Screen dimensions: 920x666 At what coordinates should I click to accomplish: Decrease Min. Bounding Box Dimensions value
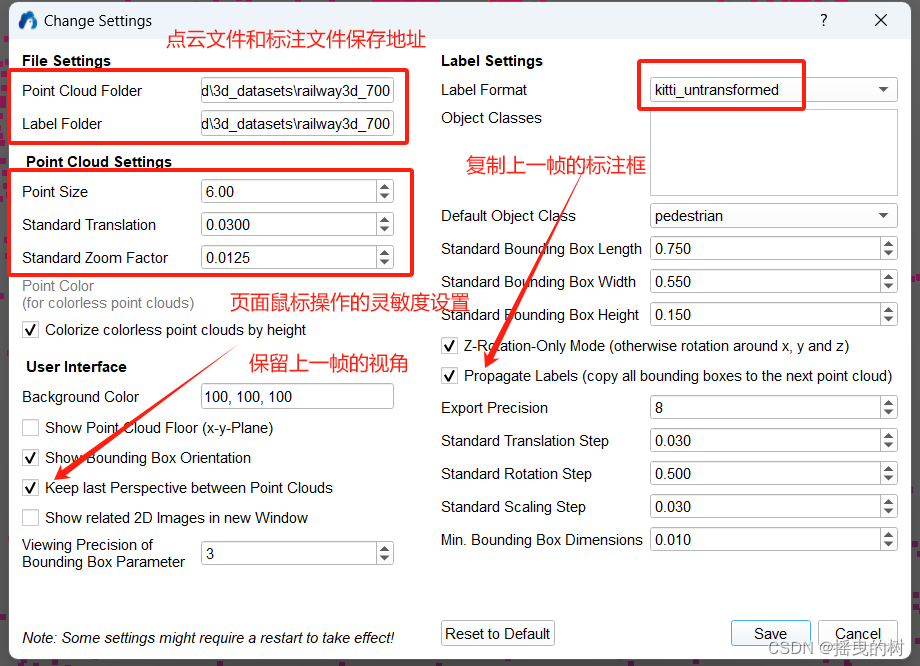[x=889, y=545]
